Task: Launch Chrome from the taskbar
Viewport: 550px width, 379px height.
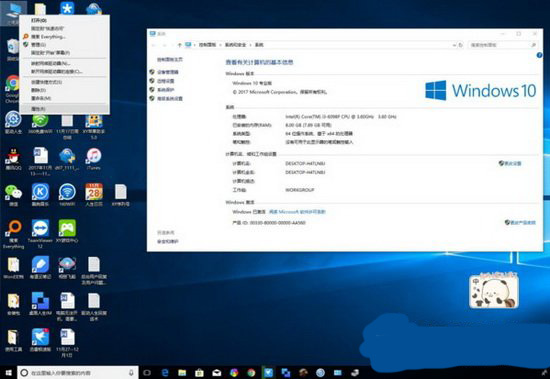Action: click(x=251, y=373)
